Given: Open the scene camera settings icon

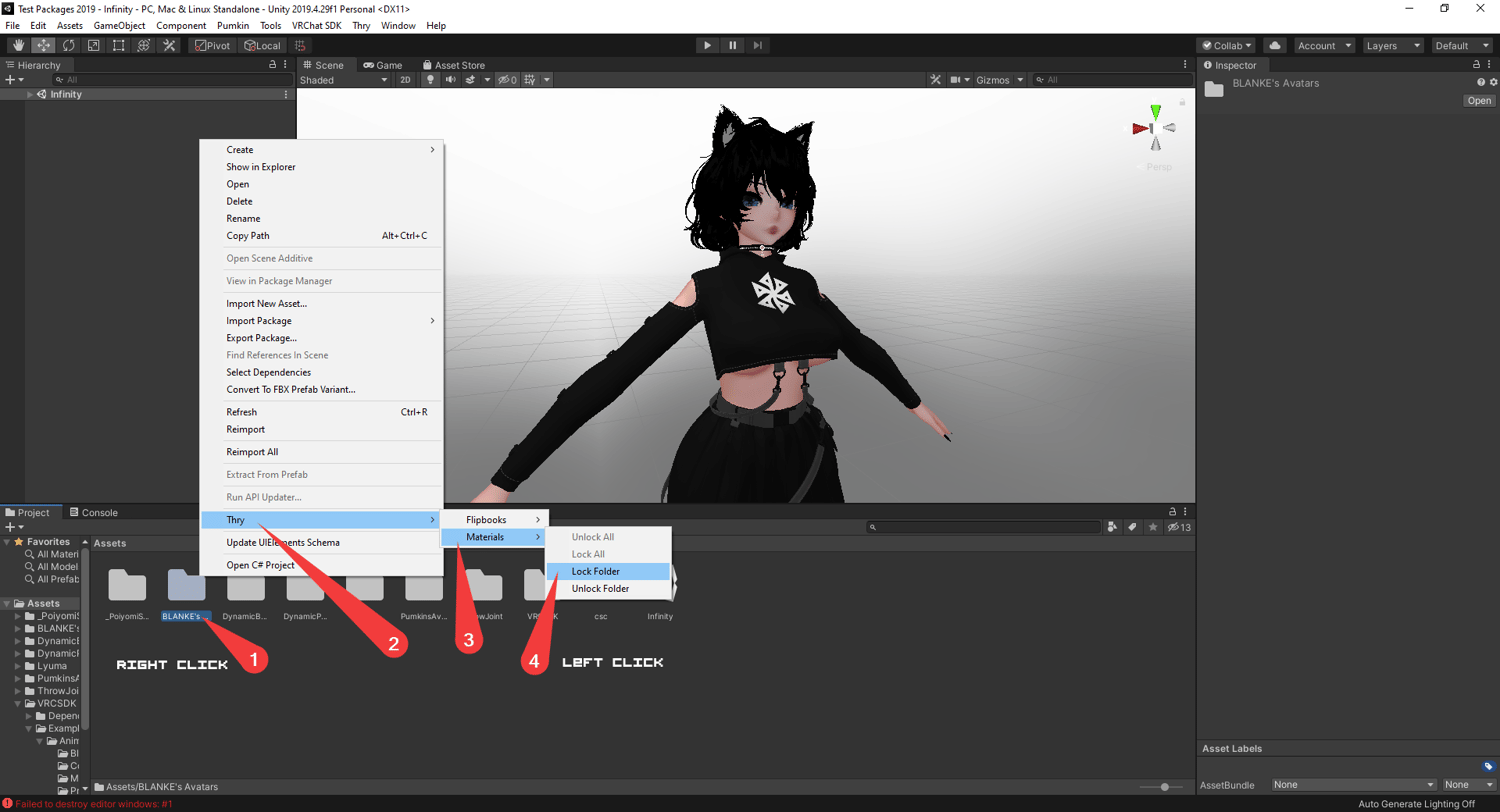Looking at the screenshot, I should tap(956, 79).
